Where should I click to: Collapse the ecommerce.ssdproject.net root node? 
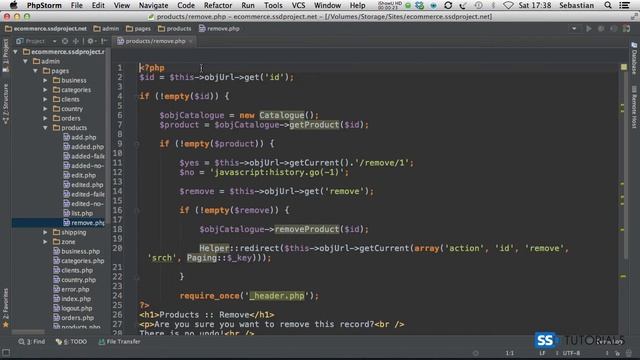click(x=16, y=52)
